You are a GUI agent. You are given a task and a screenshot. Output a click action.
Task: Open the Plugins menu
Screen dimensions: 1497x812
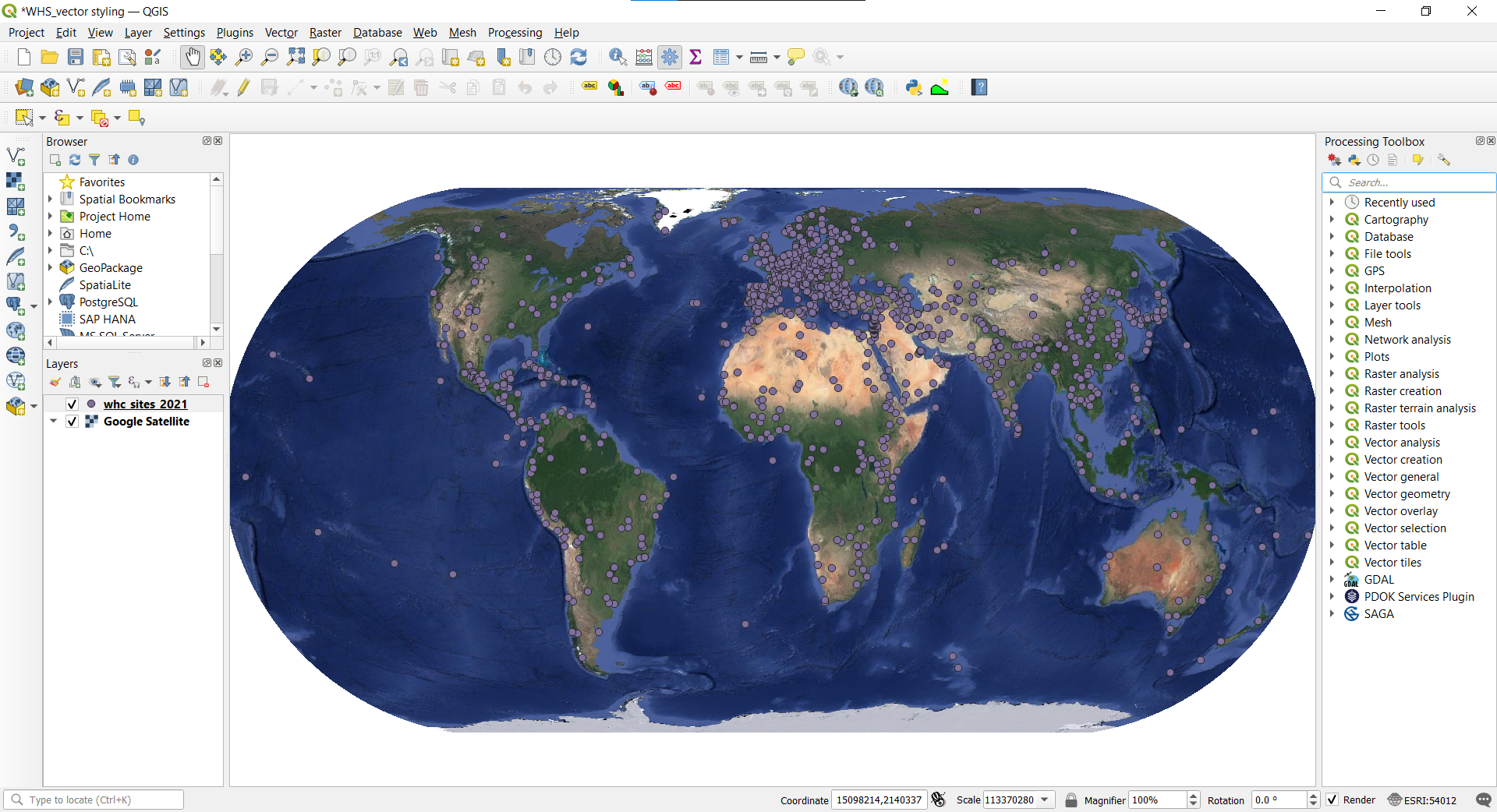[x=235, y=33]
